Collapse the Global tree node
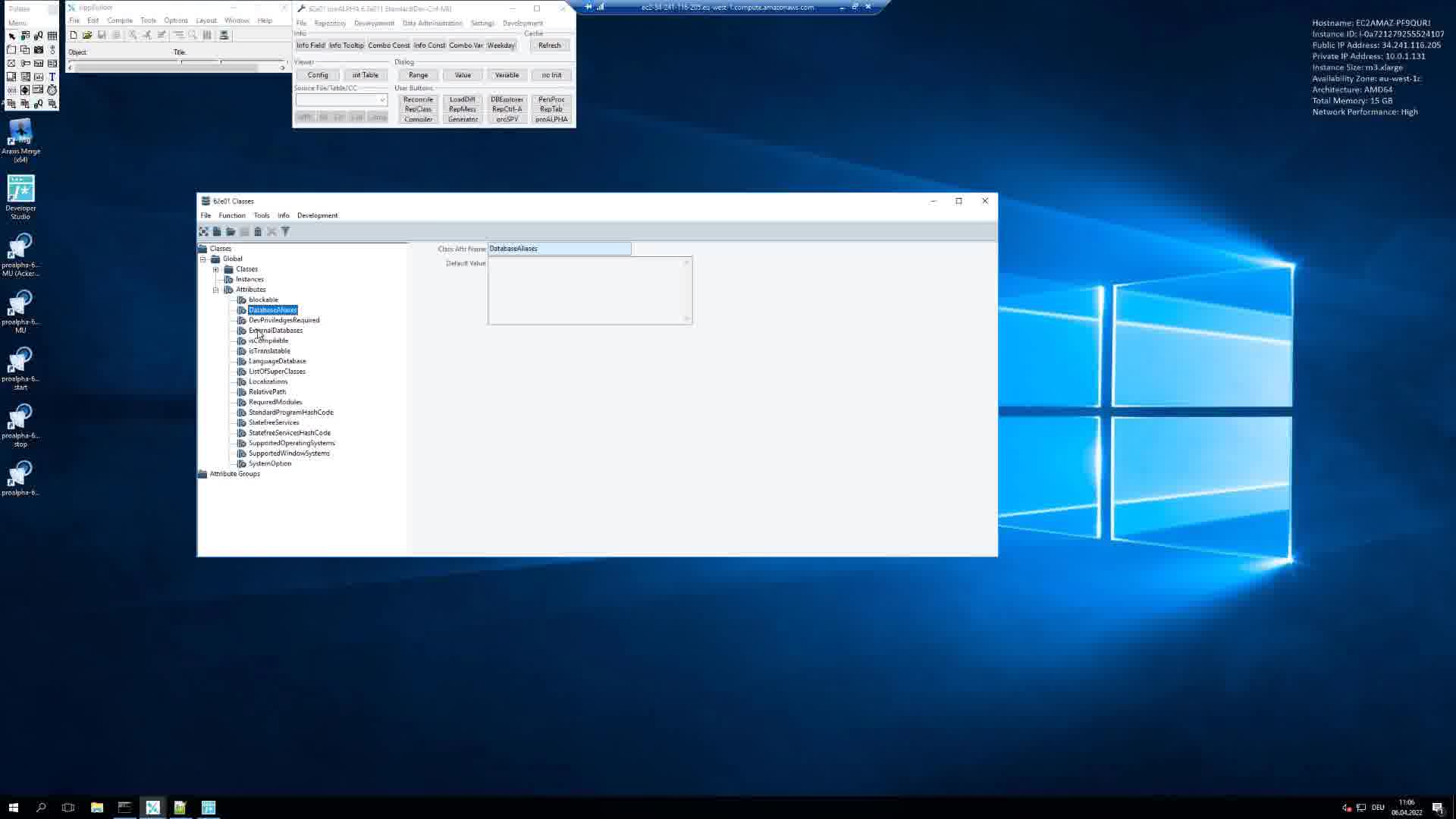 tap(203, 259)
